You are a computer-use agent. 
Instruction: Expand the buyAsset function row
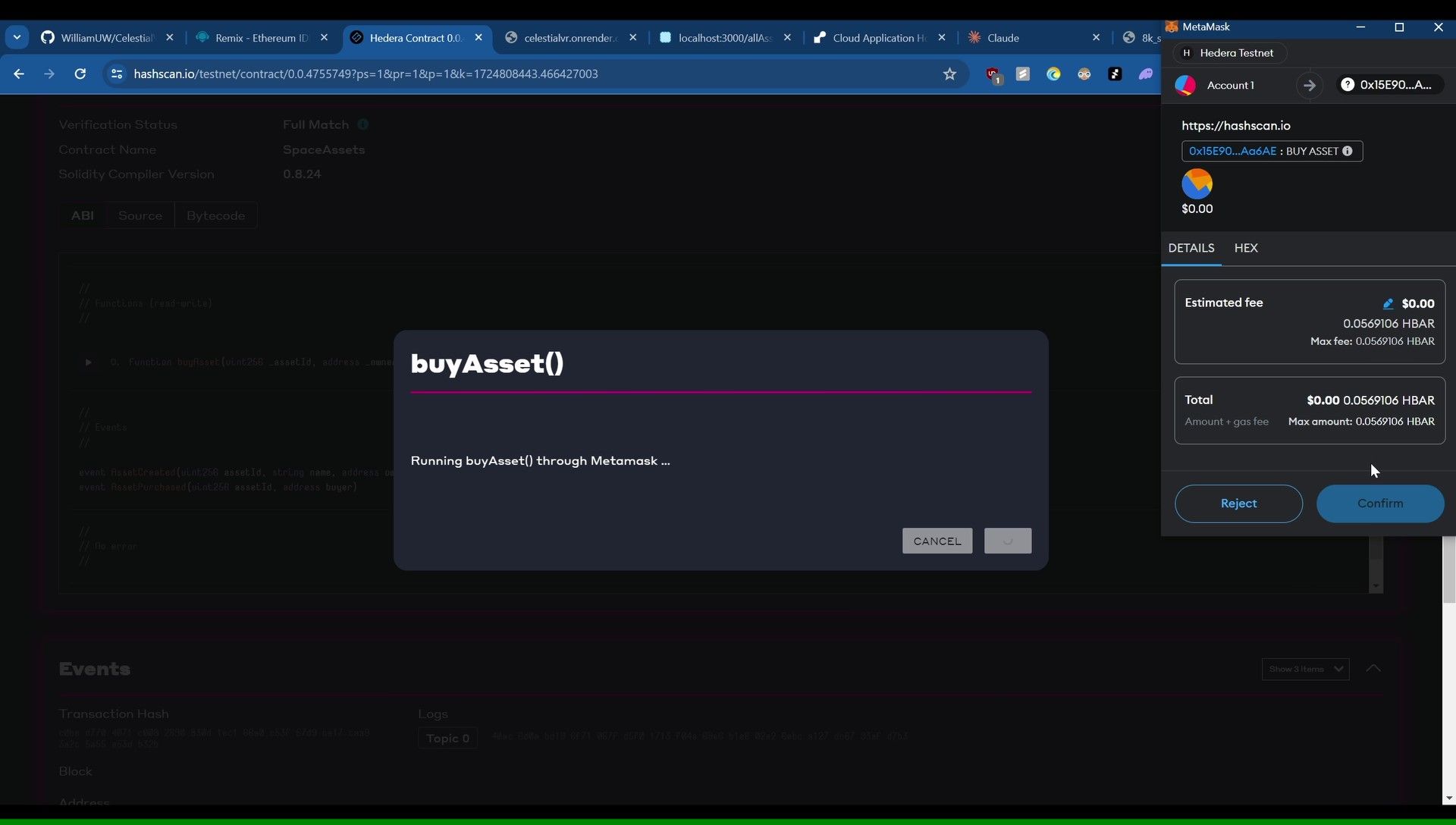tap(88, 362)
